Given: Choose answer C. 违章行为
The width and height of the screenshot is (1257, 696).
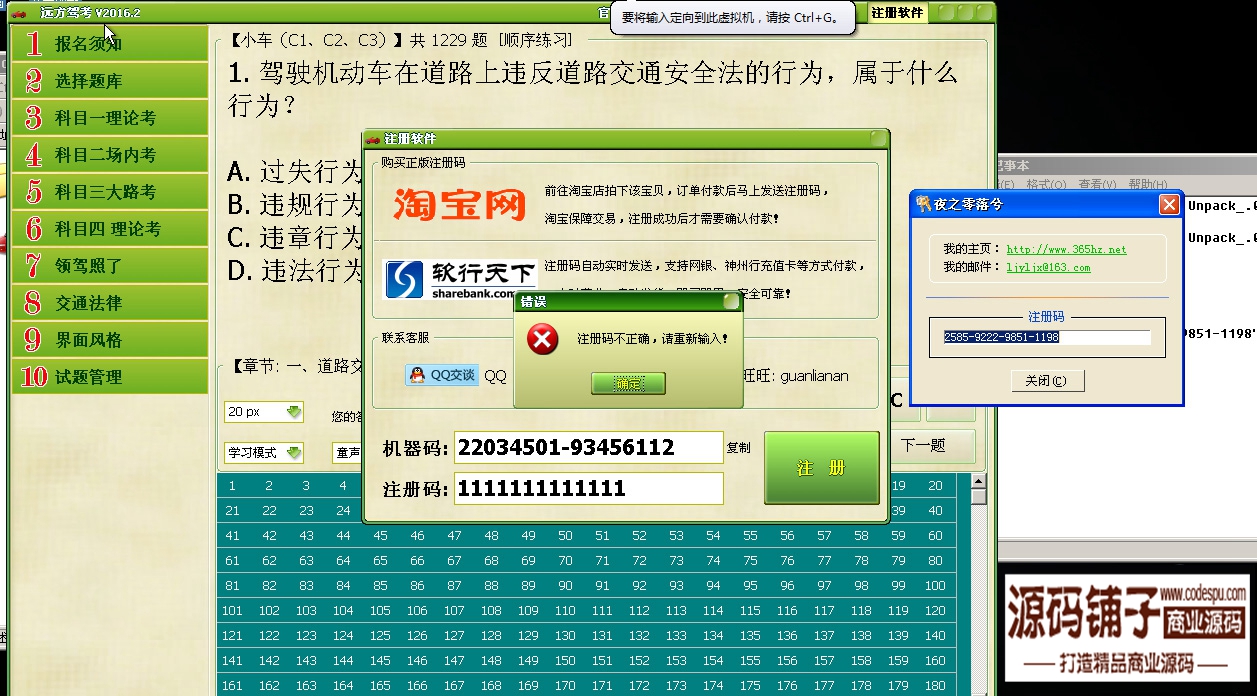Looking at the screenshot, I should (x=294, y=237).
